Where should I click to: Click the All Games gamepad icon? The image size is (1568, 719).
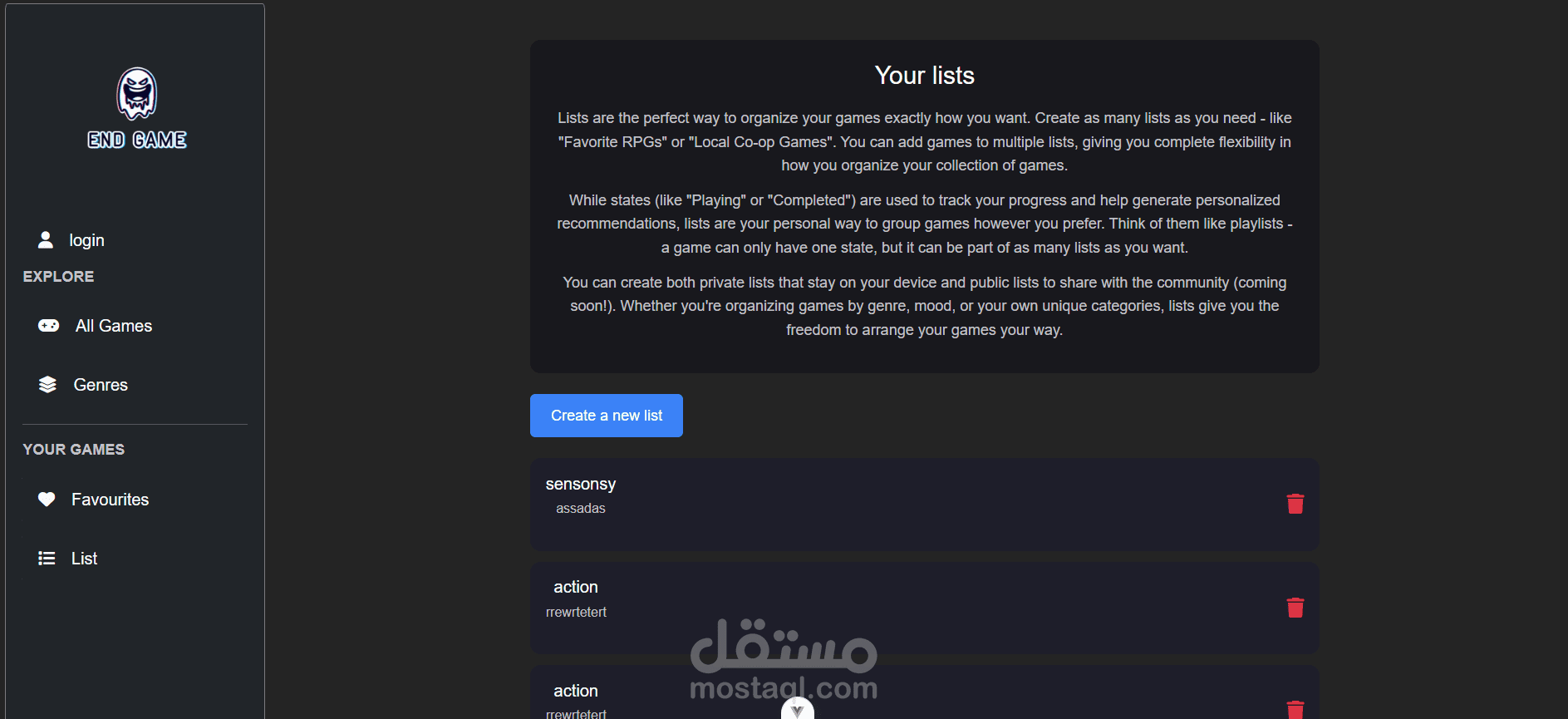point(48,326)
